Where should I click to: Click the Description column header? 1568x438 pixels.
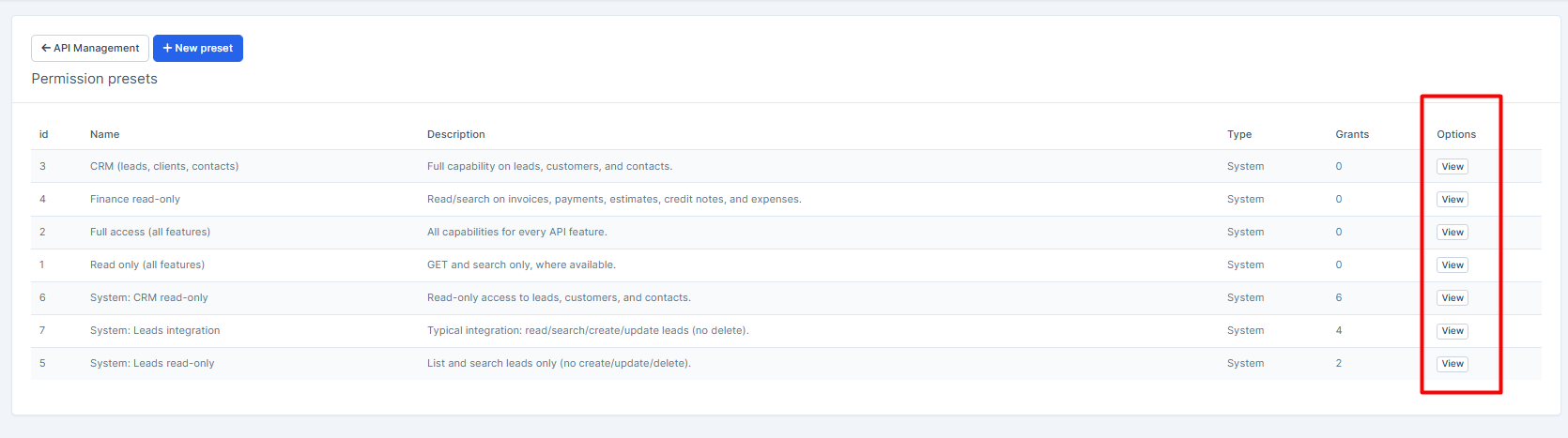455,134
